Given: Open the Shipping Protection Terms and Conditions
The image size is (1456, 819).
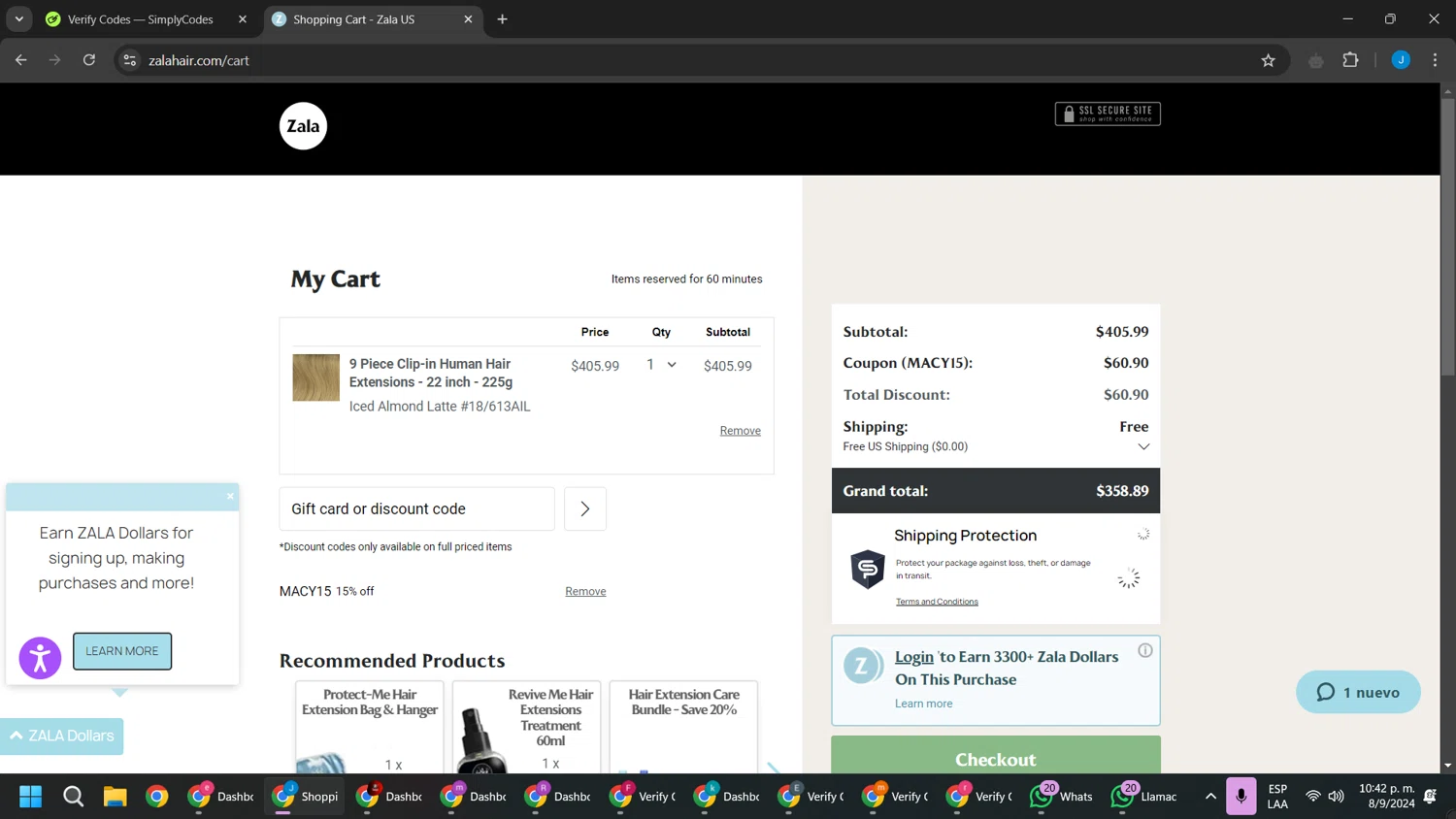Looking at the screenshot, I should coord(937,602).
